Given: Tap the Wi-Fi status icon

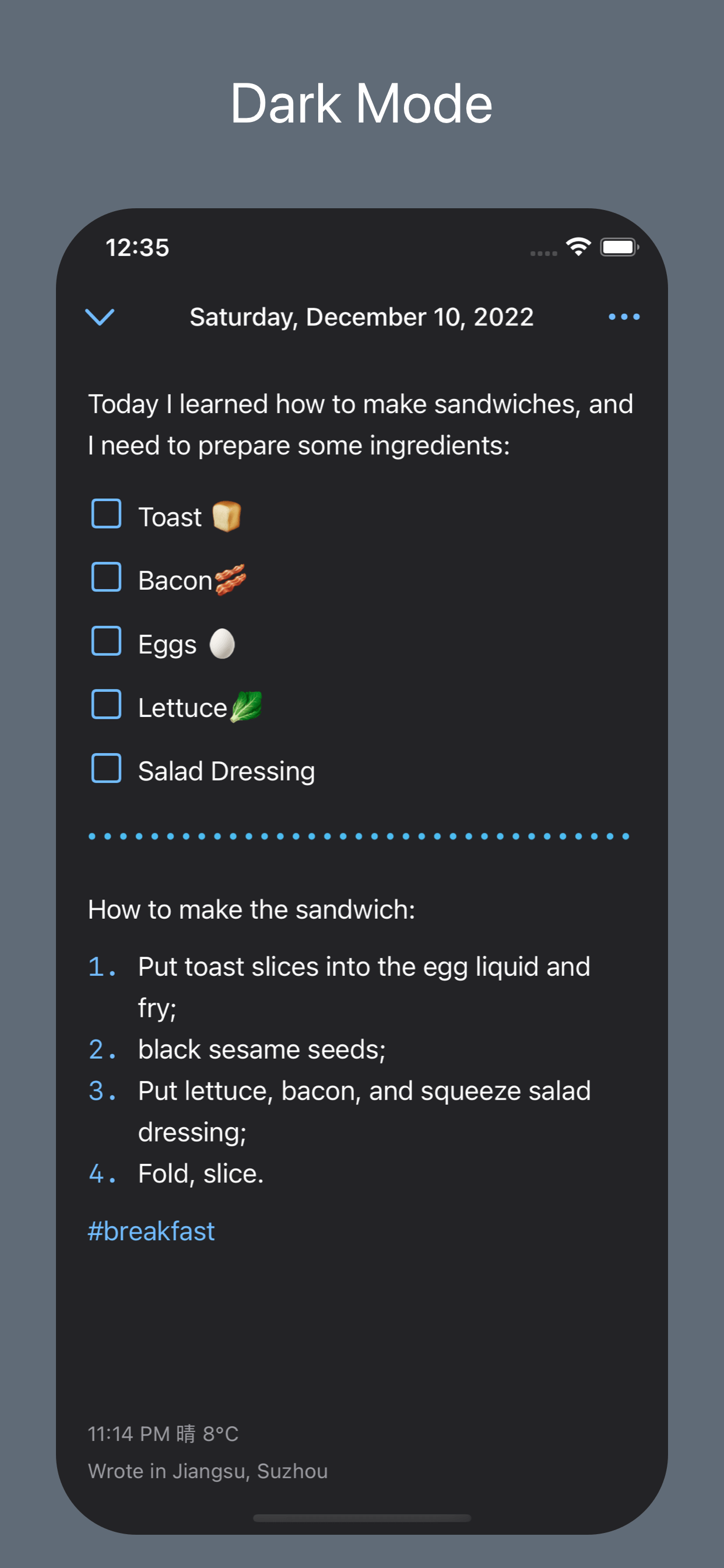Looking at the screenshot, I should (x=578, y=247).
